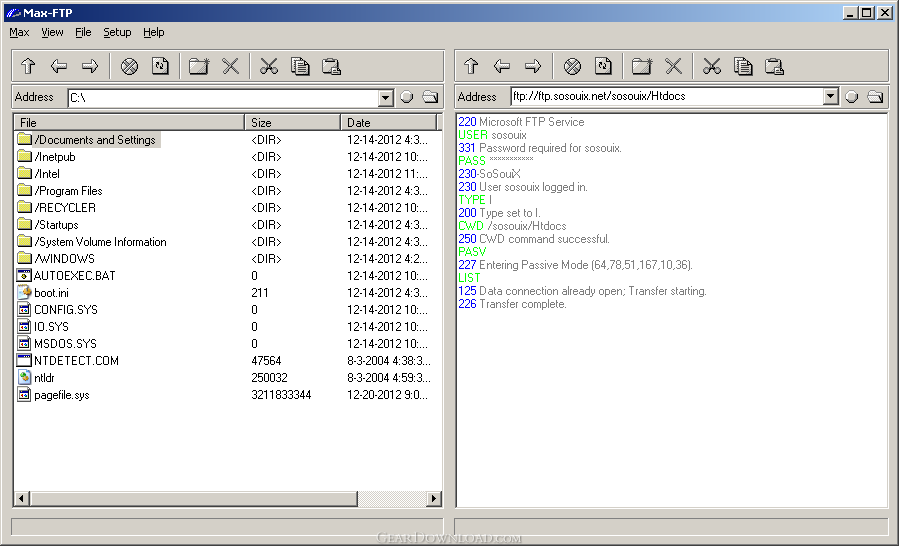The height and width of the screenshot is (546, 899).
Task: Click the up-directory arrow in left toolbar
Action: pyautogui.click(x=28, y=67)
